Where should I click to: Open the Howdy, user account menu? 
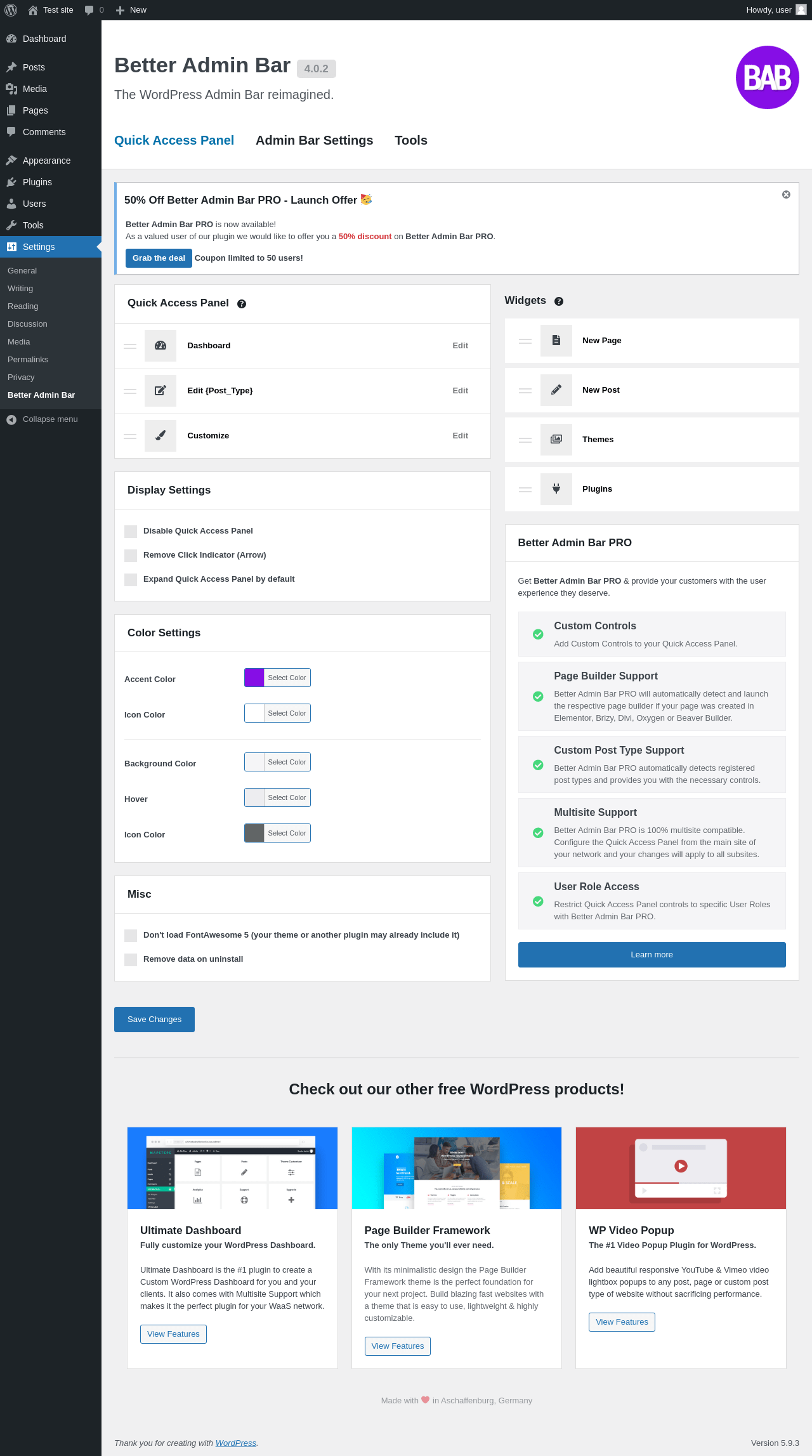776,10
